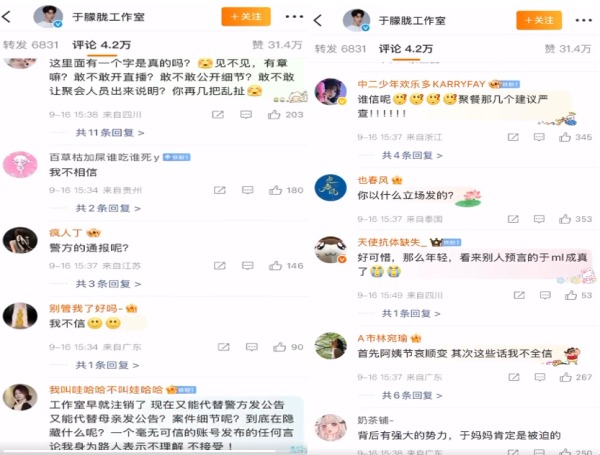Toggle like on 天使抗体缺失 comment
Screen dimensions: 600x455
pyautogui.click(x=571, y=295)
